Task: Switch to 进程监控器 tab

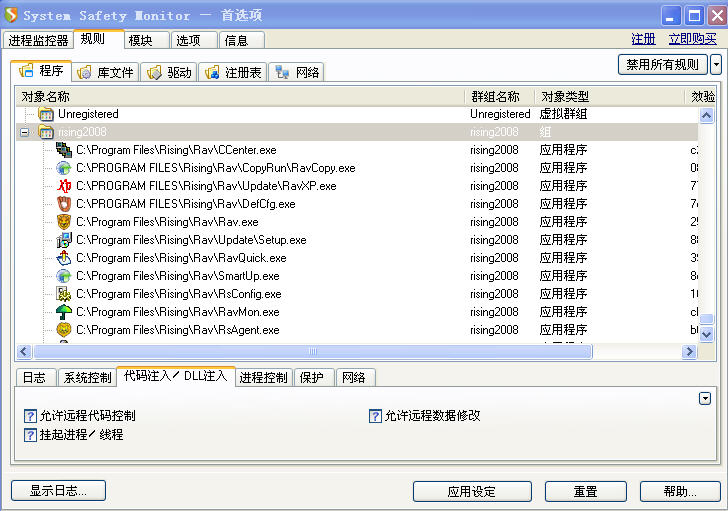Action: [x=38, y=40]
